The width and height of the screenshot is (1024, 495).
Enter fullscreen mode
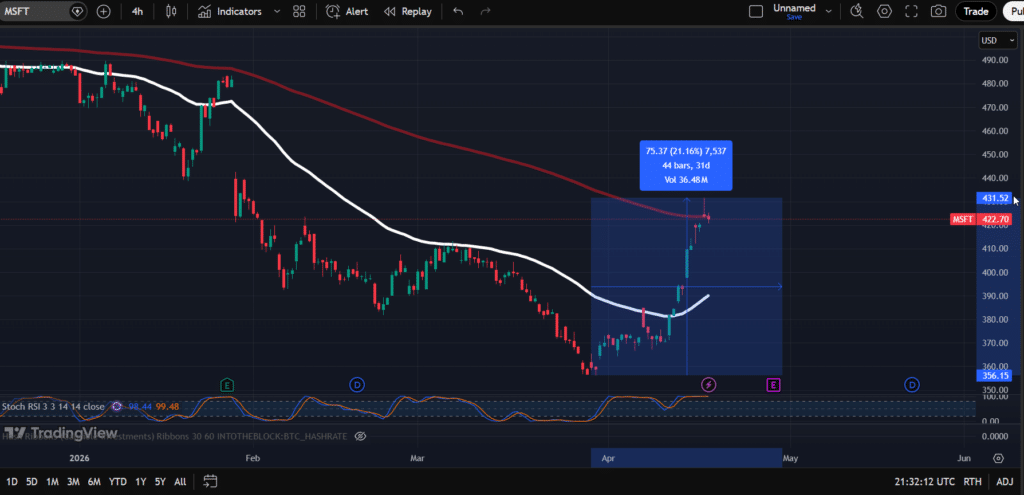(x=911, y=12)
